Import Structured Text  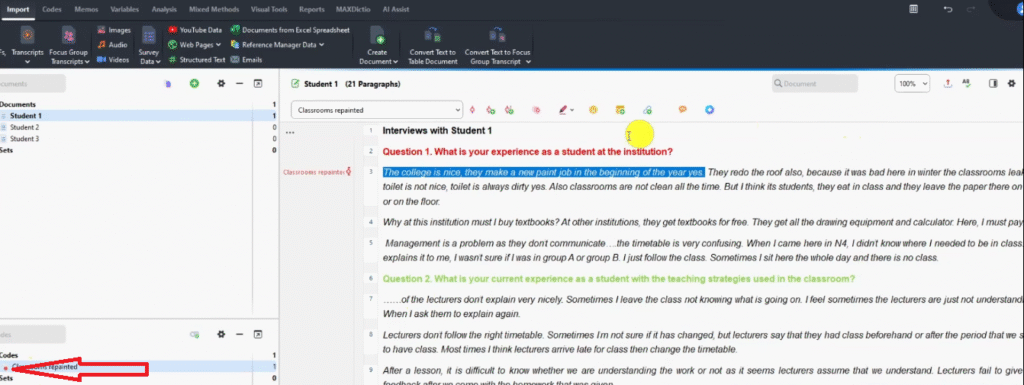pyautogui.click(x=197, y=59)
